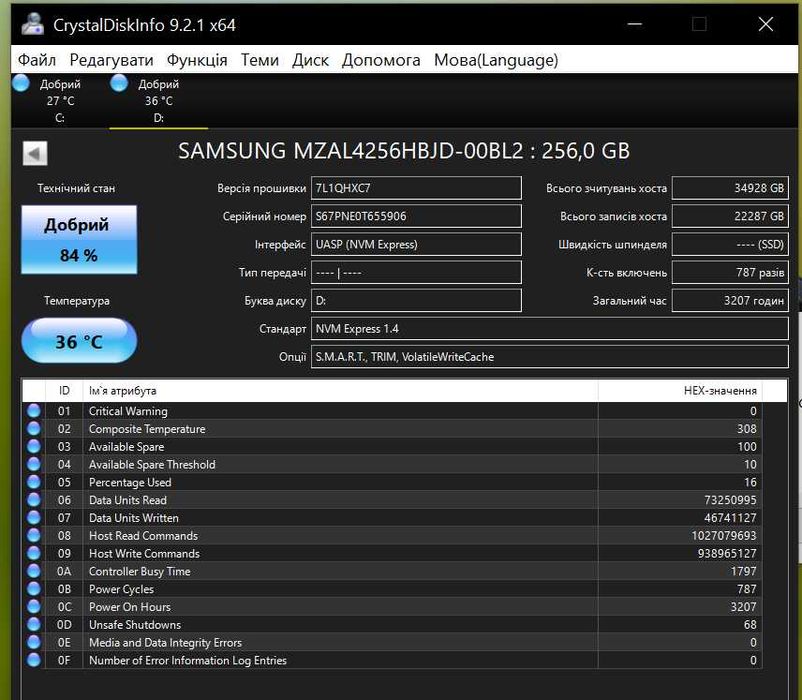Open the Мова(Language) menu

coord(496,60)
